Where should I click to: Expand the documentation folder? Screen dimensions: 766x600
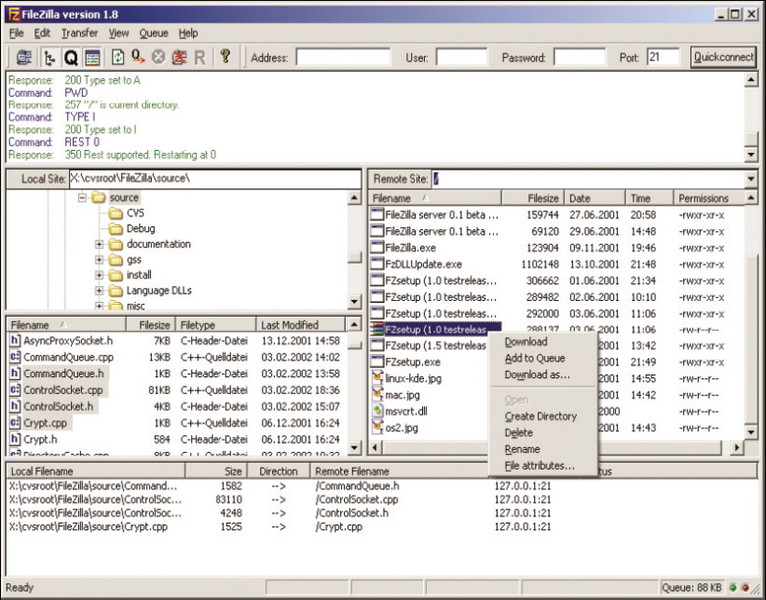pos(99,244)
